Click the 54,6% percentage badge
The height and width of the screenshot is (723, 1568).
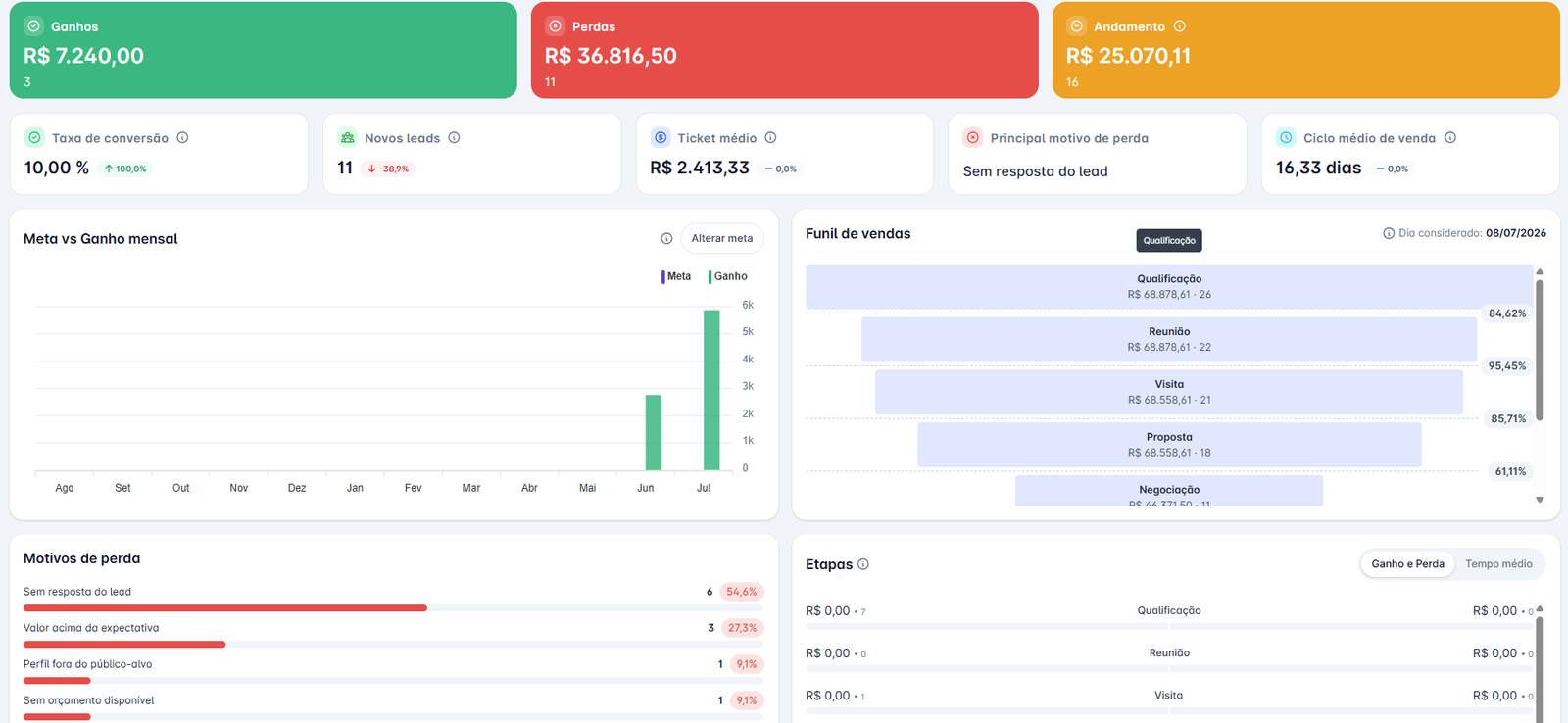coord(741,592)
